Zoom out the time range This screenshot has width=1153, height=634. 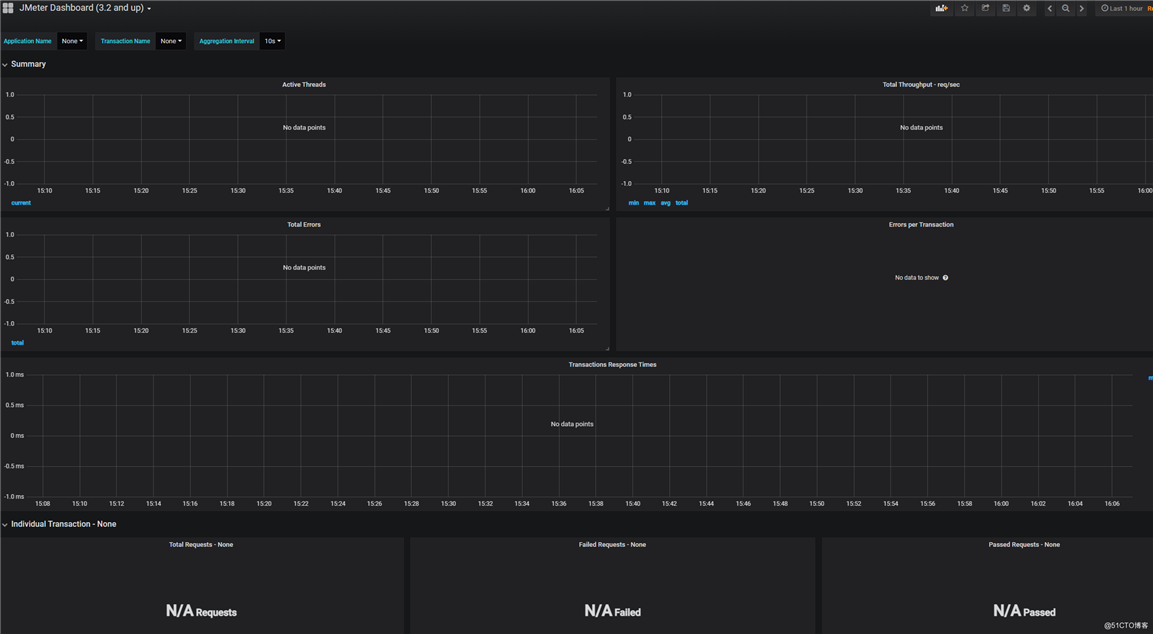1065,8
